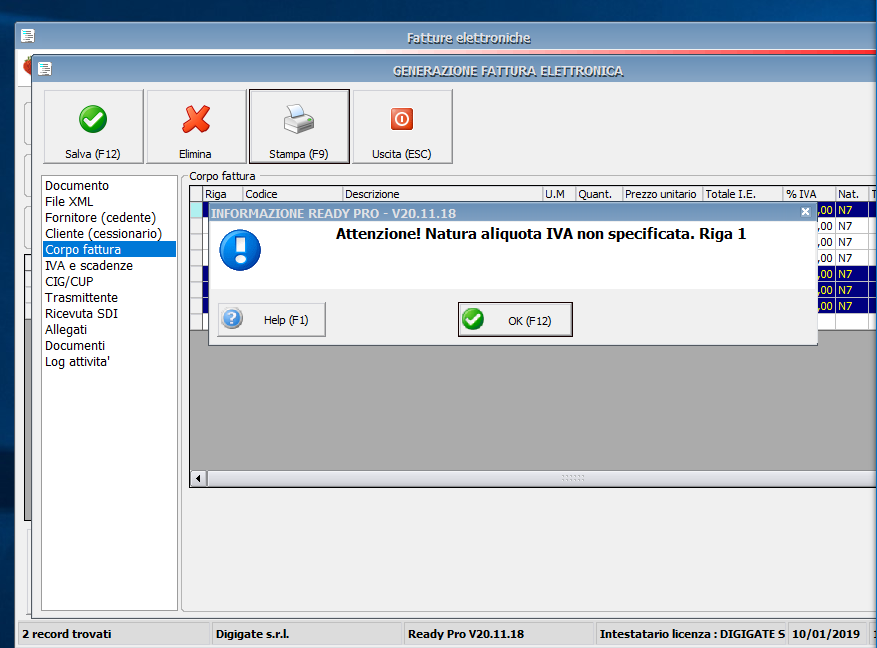Click OK (F12) in the warning dialog
This screenshot has height=648, width=877.
click(515, 320)
